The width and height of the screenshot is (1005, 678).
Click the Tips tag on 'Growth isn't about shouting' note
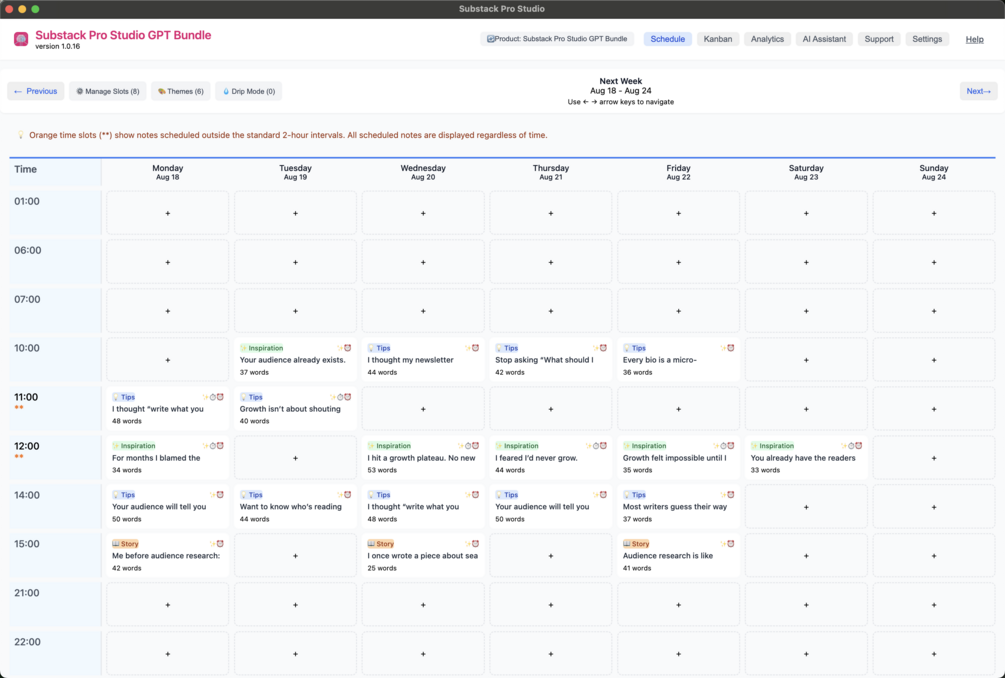coord(251,397)
